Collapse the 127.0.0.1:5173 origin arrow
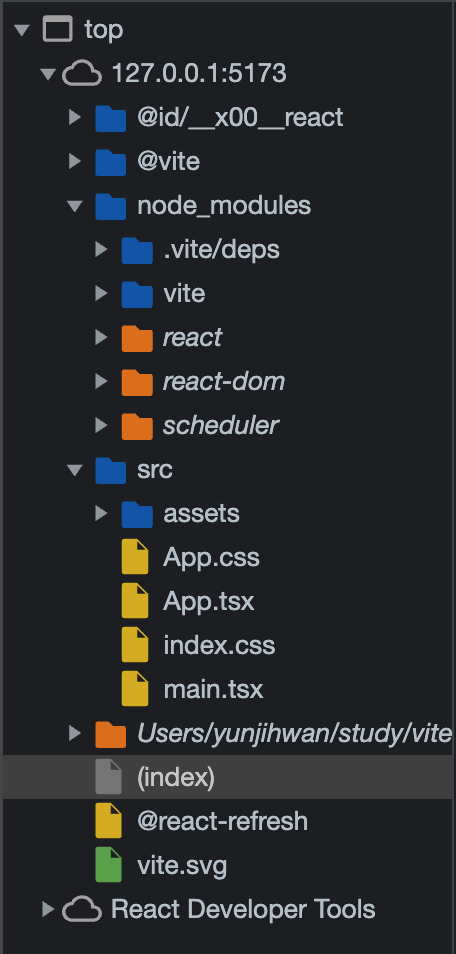The width and height of the screenshot is (456, 954). (x=47, y=74)
